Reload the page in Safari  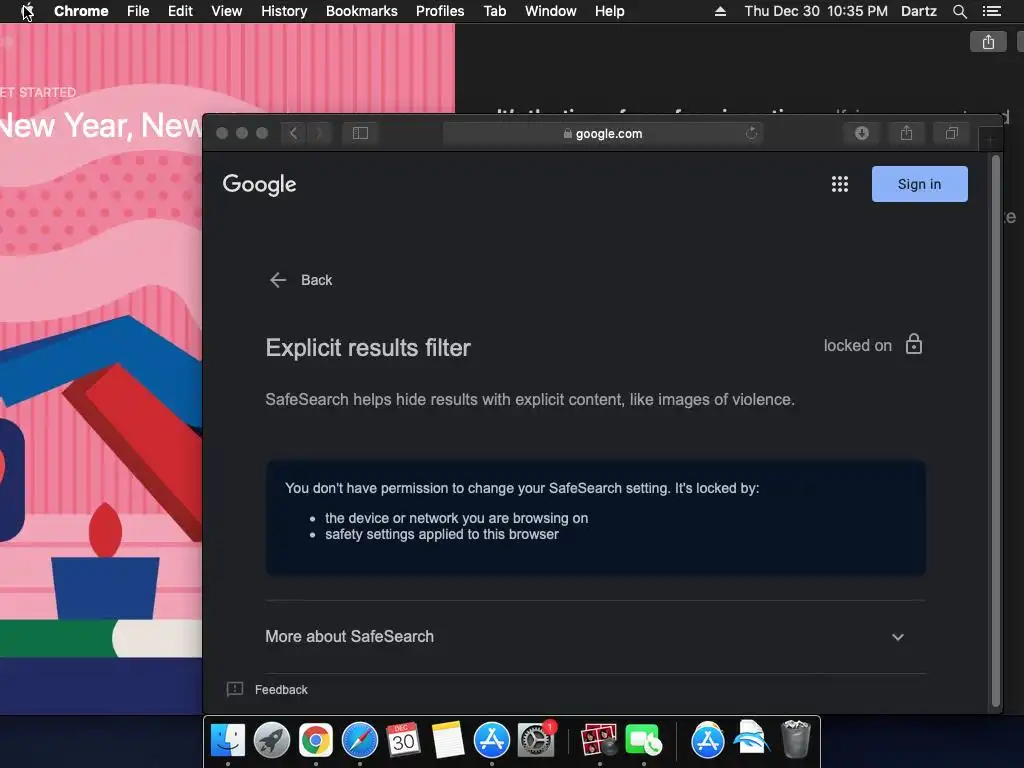(752, 133)
